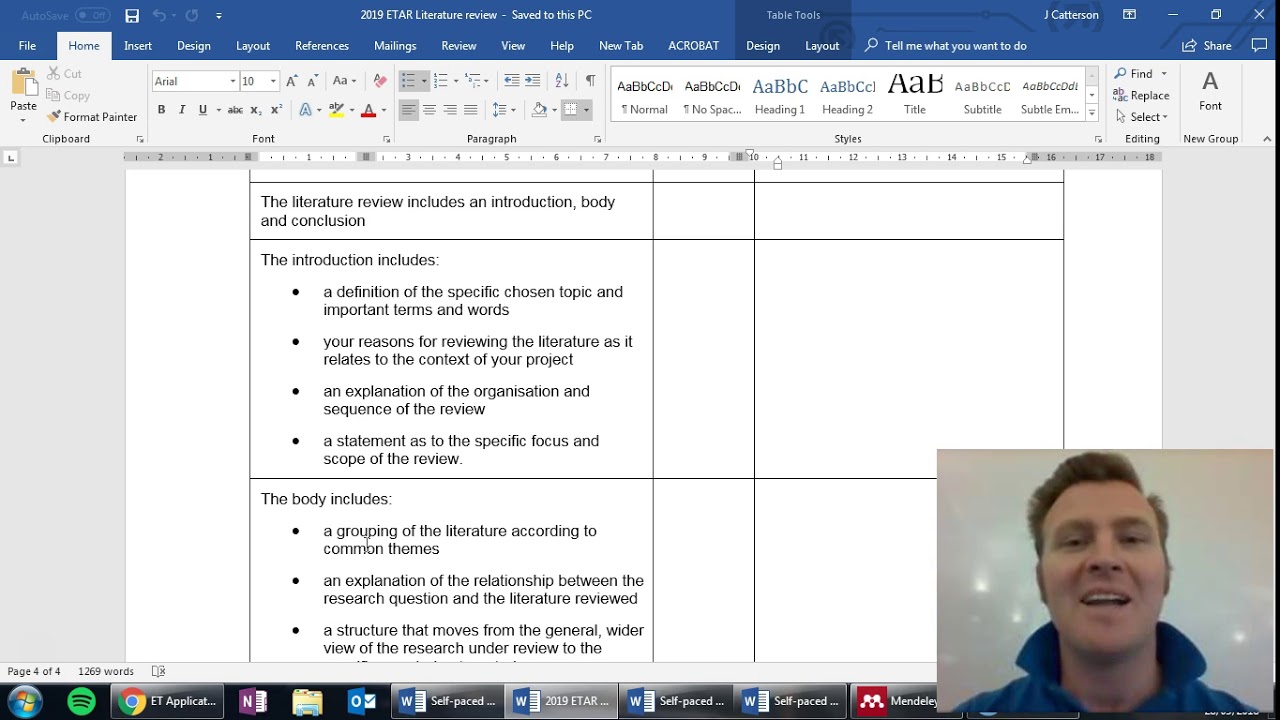The width and height of the screenshot is (1280, 720).
Task: Toggle bold formatting
Action: 161,110
